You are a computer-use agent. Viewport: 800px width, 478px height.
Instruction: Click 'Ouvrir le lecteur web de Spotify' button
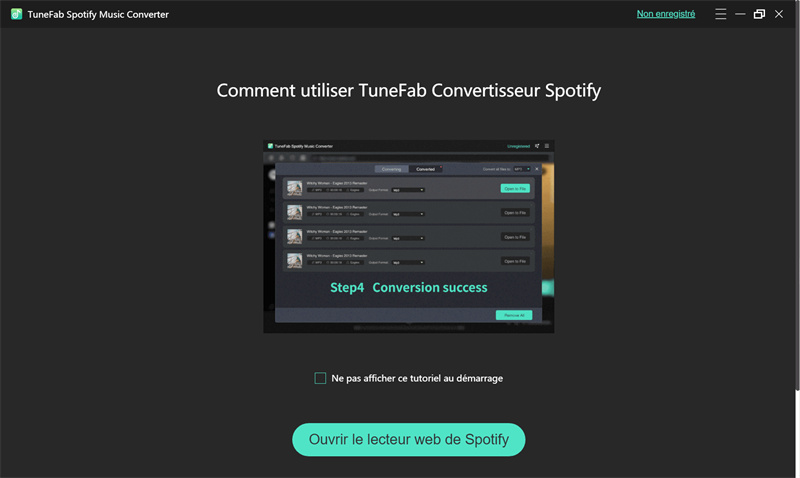tap(409, 440)
